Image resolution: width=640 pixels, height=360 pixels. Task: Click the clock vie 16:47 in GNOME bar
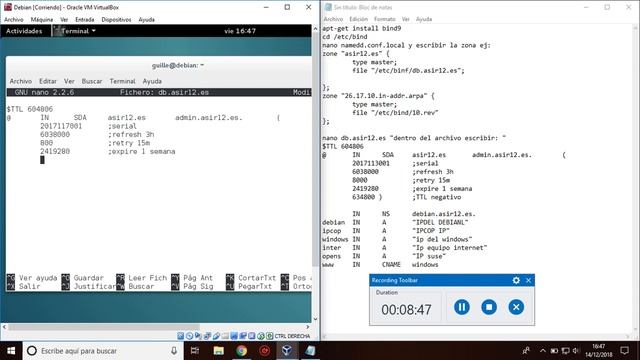(x=240, y=31)
